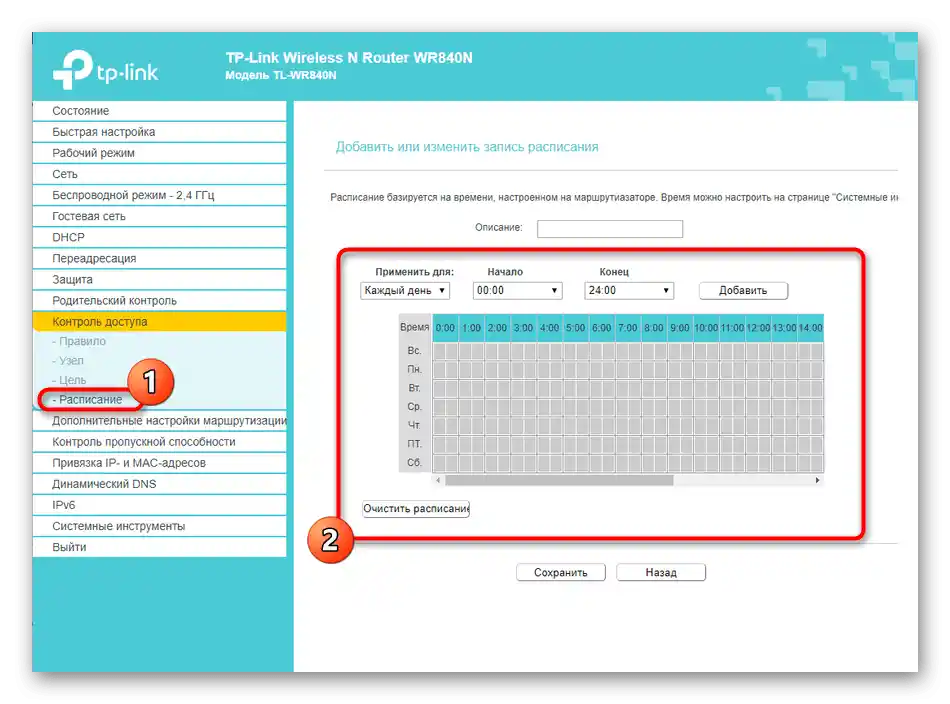Click the Вт. row label

click(414, 388)
